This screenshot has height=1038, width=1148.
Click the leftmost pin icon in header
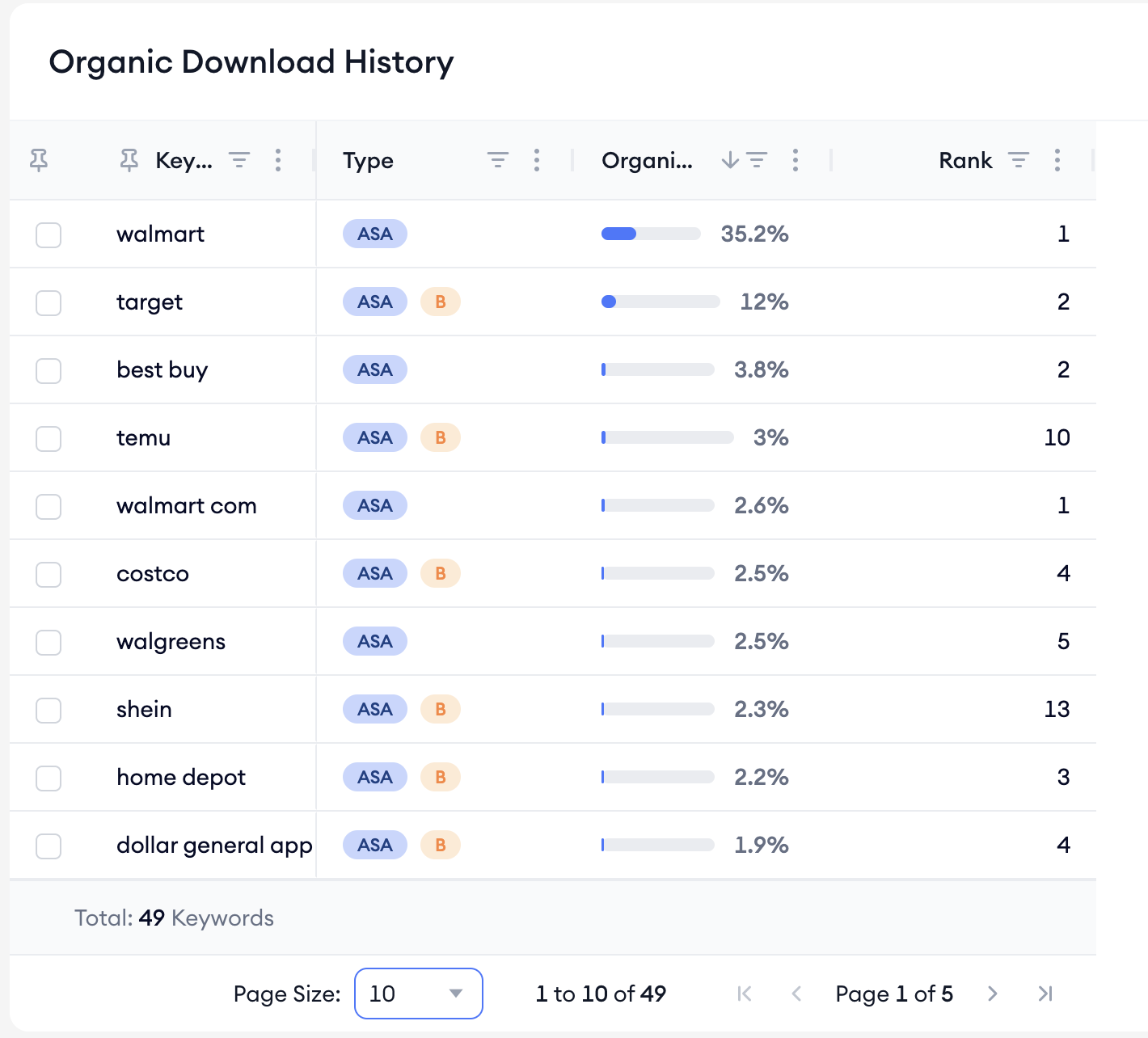tap(39, 160)
